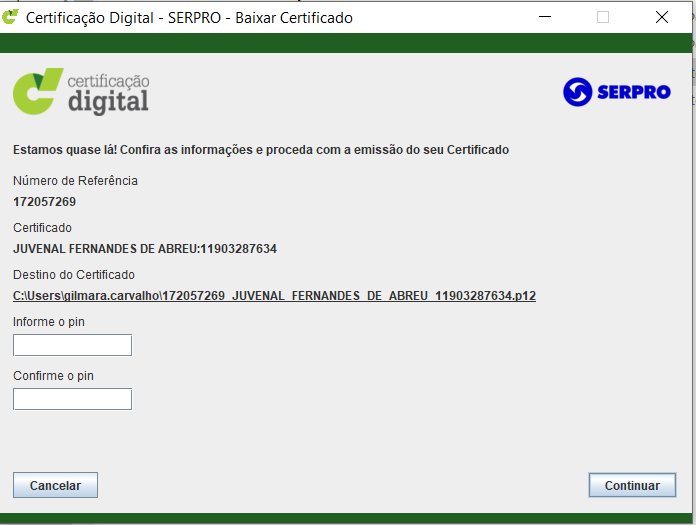Click the reference number 172057269
The height and width of the screenshot is (525, 696).
pyautogui.click(x=44, y=202)
